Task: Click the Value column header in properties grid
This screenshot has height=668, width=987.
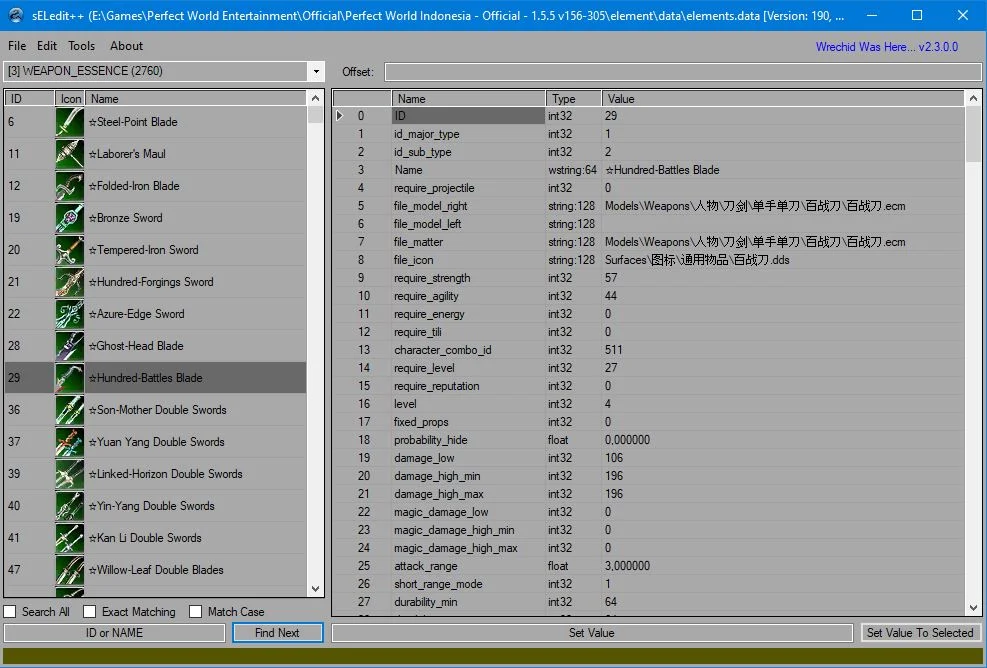Action: (x=782, y=99)
